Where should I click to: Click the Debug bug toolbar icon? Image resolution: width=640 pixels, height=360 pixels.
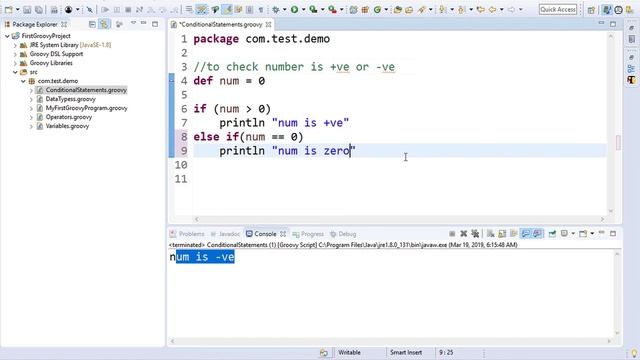point(276,9)
